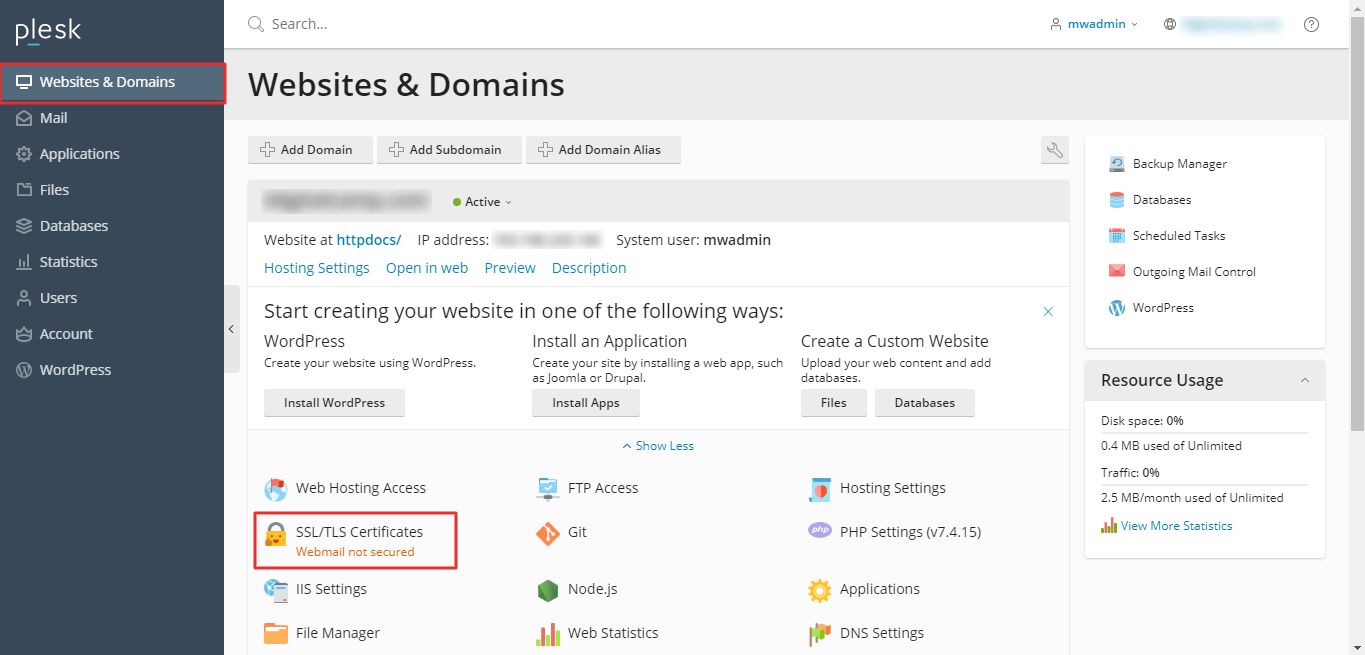Click the Description link
Screen dimensions: 1365x655
pos(589,268)
